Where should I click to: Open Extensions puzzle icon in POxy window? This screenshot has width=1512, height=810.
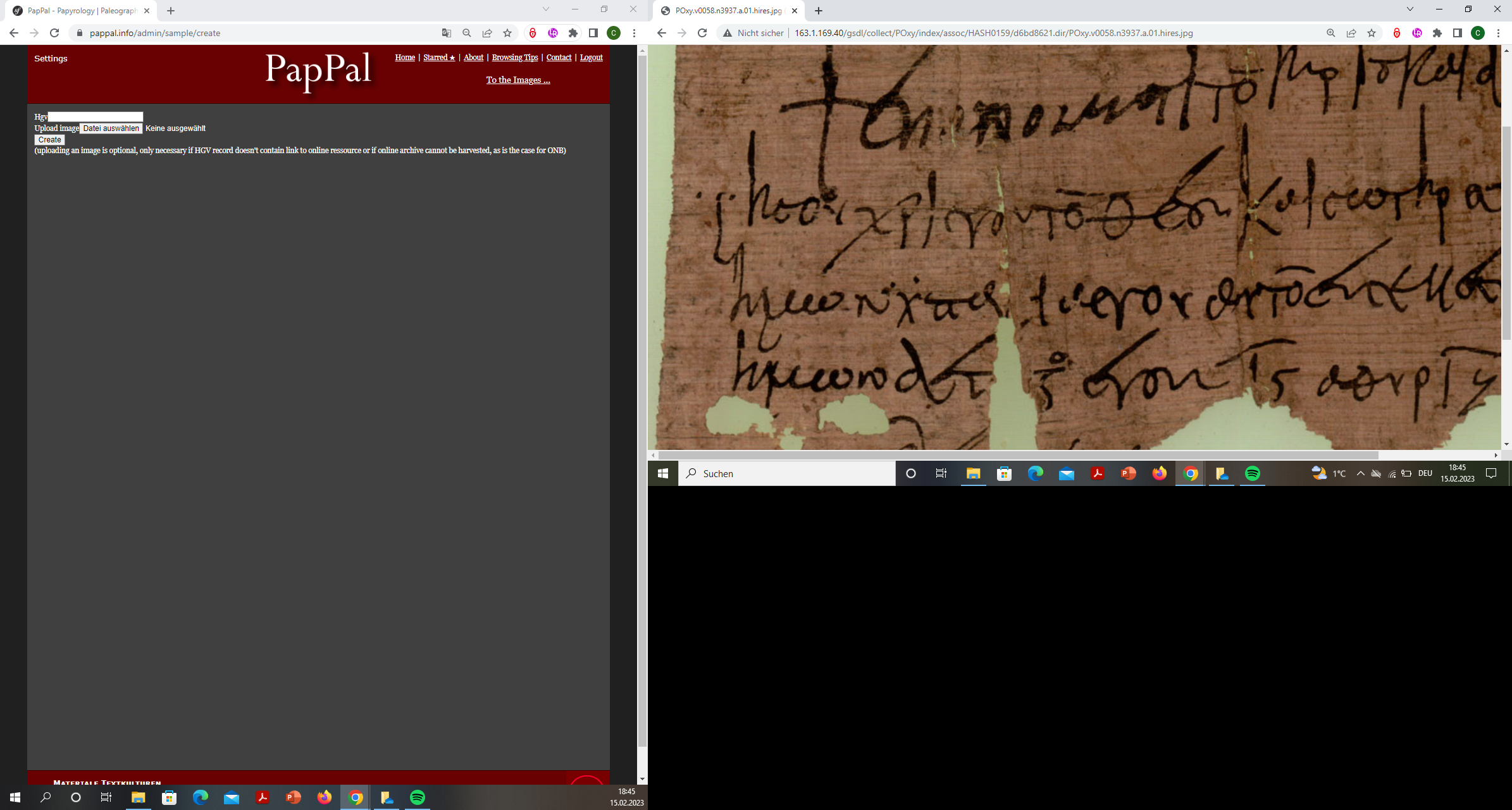[x=1437, y=33]
